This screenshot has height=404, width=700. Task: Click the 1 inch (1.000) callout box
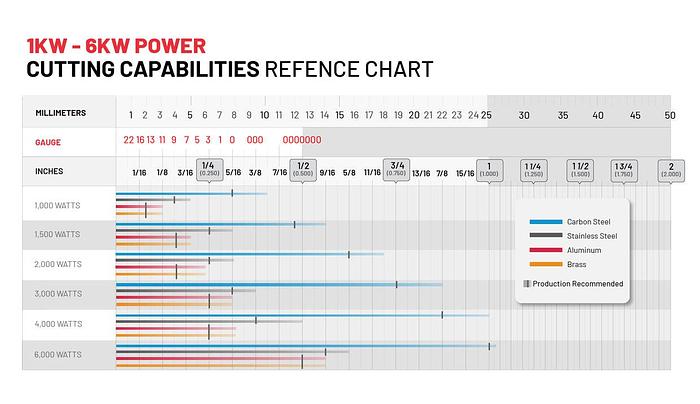(x=489, y=169)
